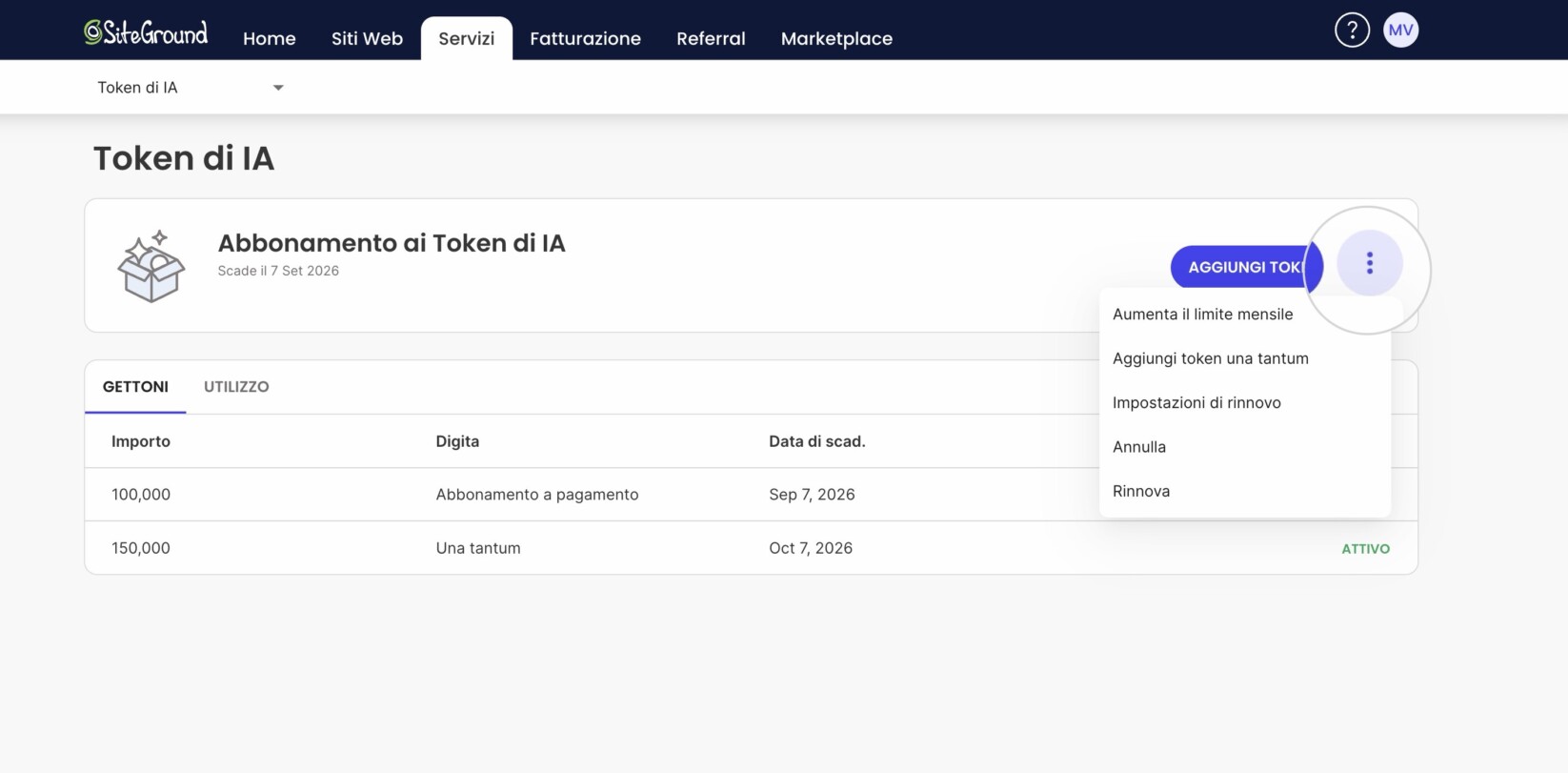The width and height of the screenshot is (1568, 773).
Task: Click the Oct 7, 2026 date
Action: point(811,548)
